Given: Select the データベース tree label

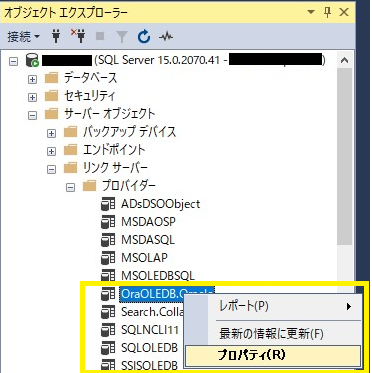Looking at the screenshot, I should click(x=90, y=78).
